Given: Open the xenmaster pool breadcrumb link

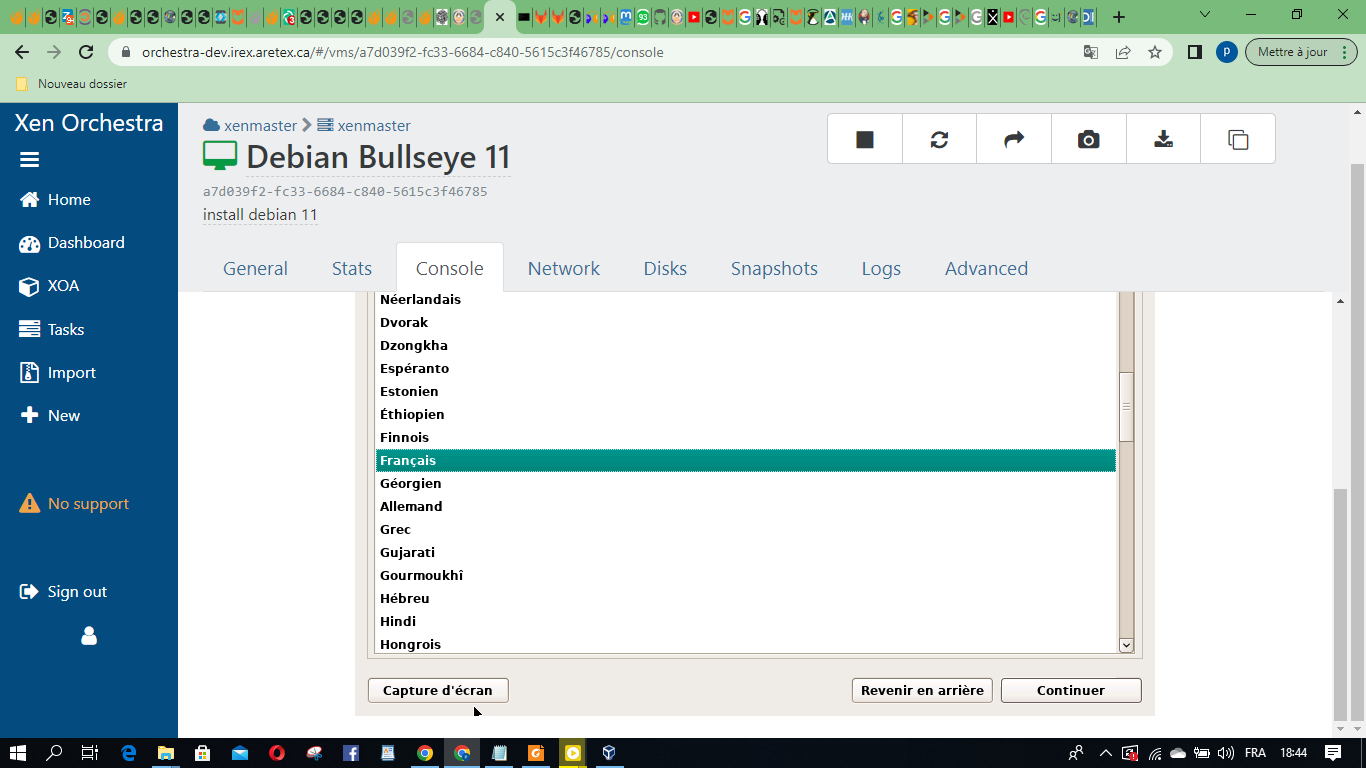Looking at the screenshot, I should point(260,125).
